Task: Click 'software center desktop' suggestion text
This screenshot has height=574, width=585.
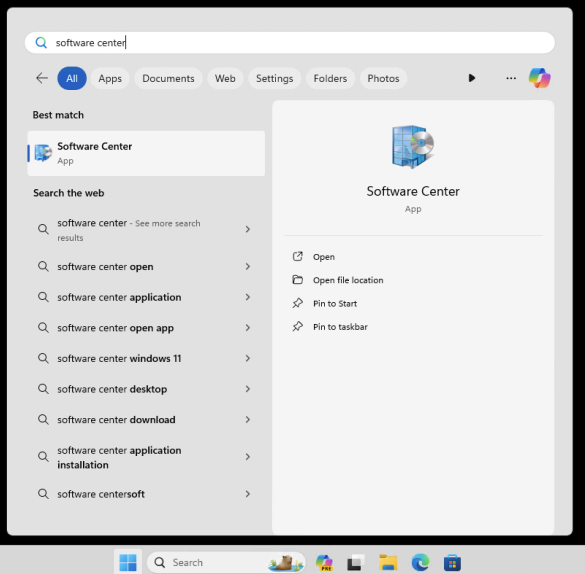Action: (x=112, y=389)
